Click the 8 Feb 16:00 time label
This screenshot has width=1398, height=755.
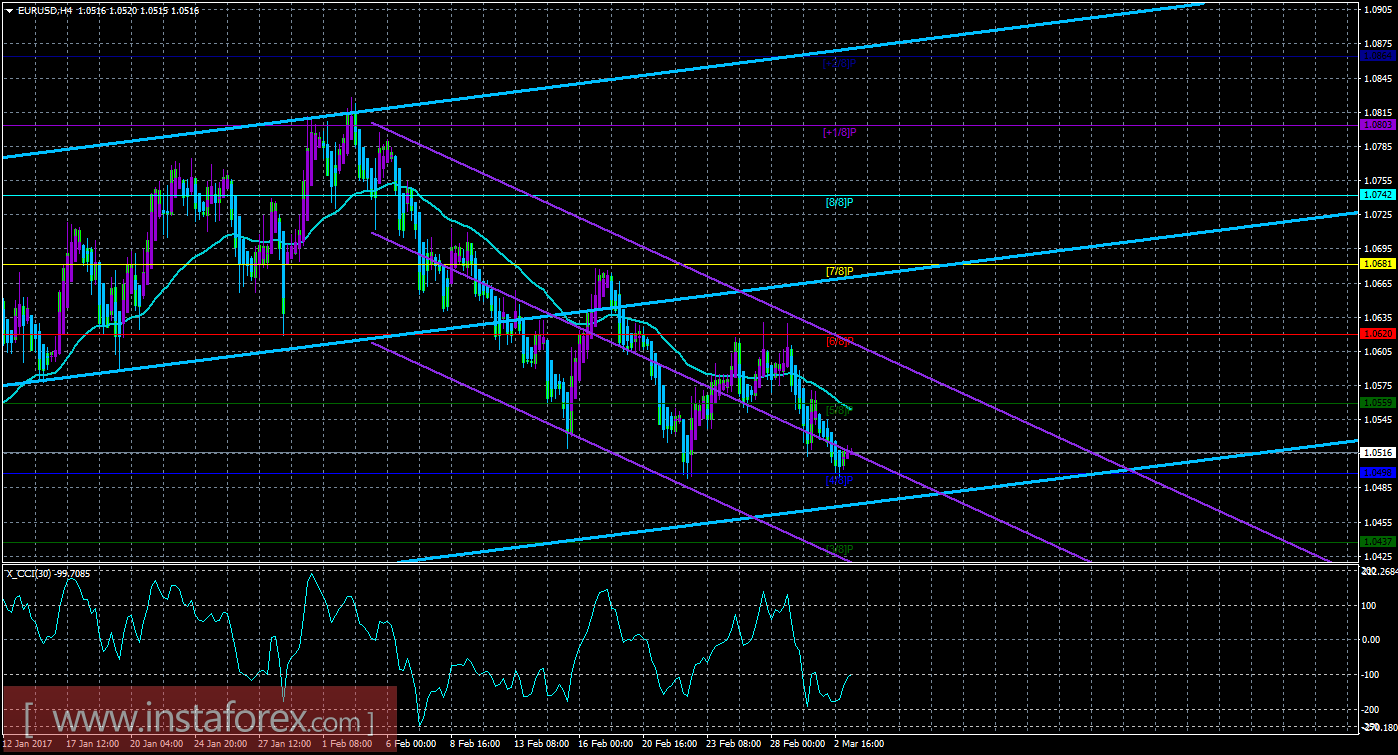475,745
